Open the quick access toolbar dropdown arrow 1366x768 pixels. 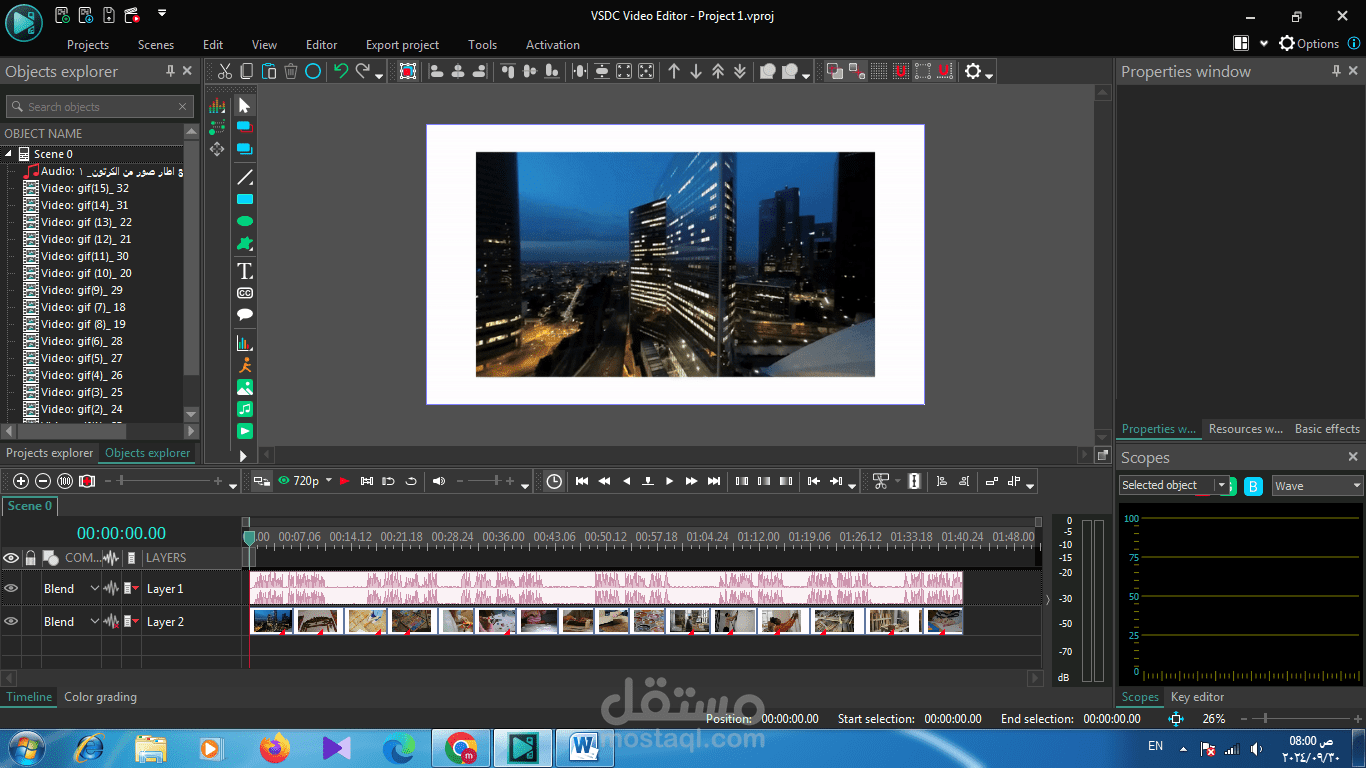(162, 14)
